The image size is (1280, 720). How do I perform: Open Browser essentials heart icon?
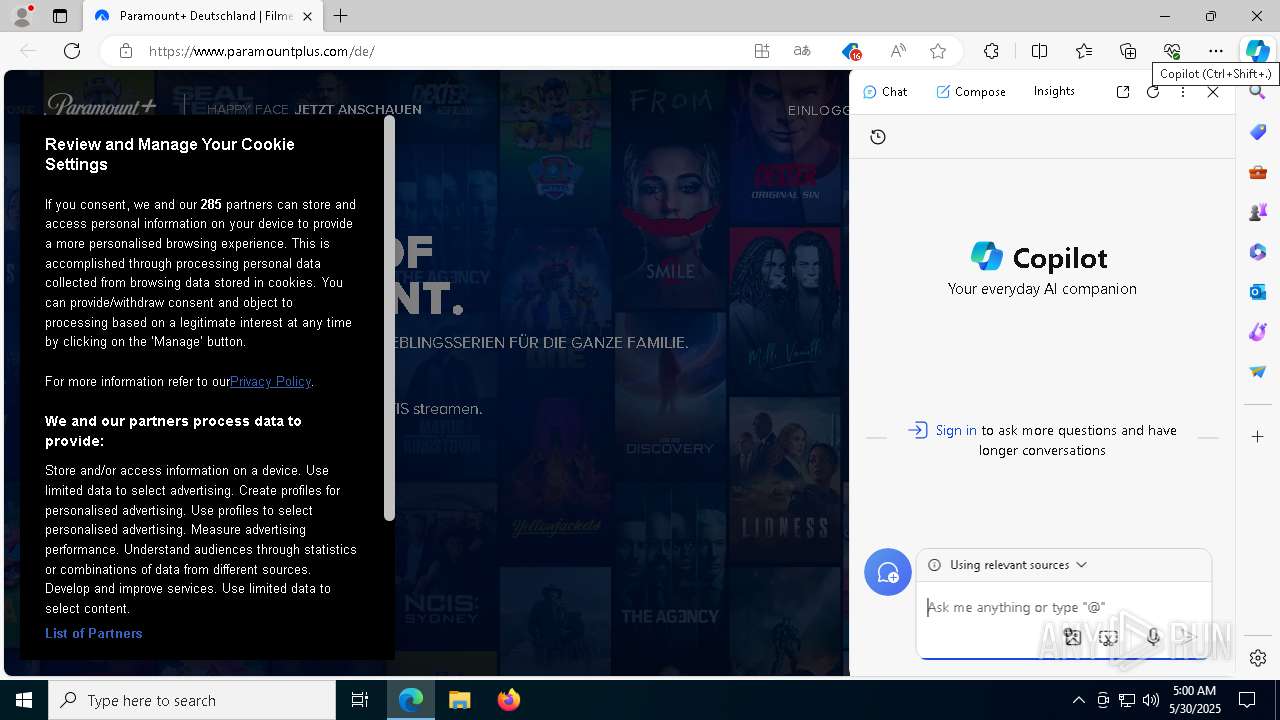pos(1172,51)
